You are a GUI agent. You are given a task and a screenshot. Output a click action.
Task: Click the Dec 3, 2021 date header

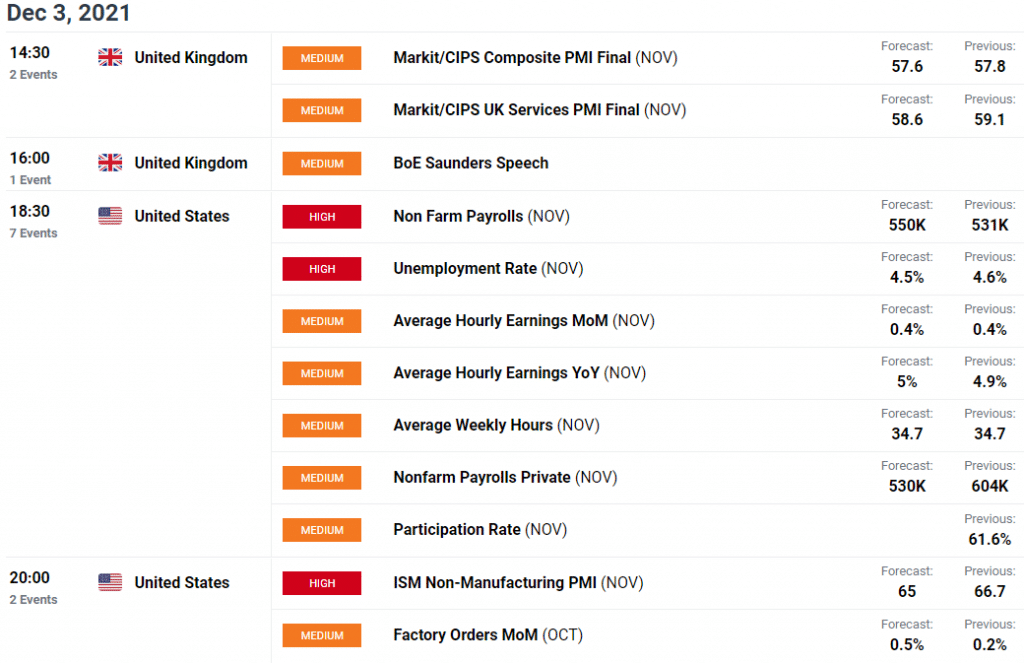click(x=69, y=13)
